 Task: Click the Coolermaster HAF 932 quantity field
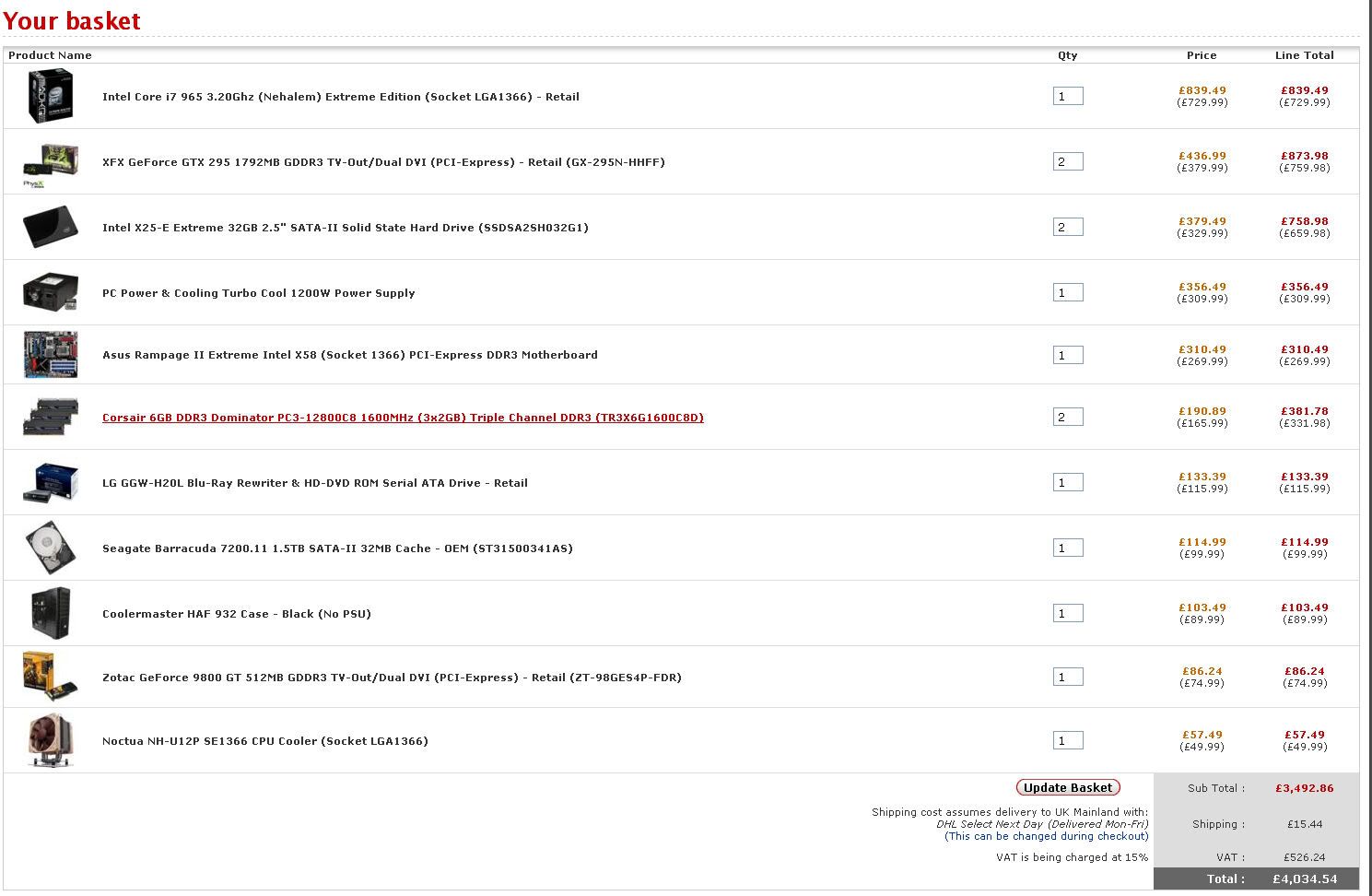point(1068,613)
